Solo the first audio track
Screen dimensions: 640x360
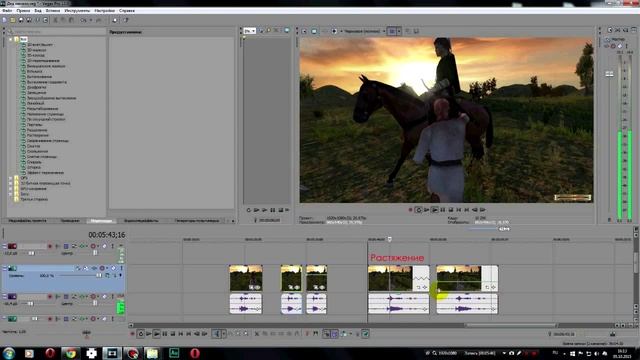click(113, 246)
